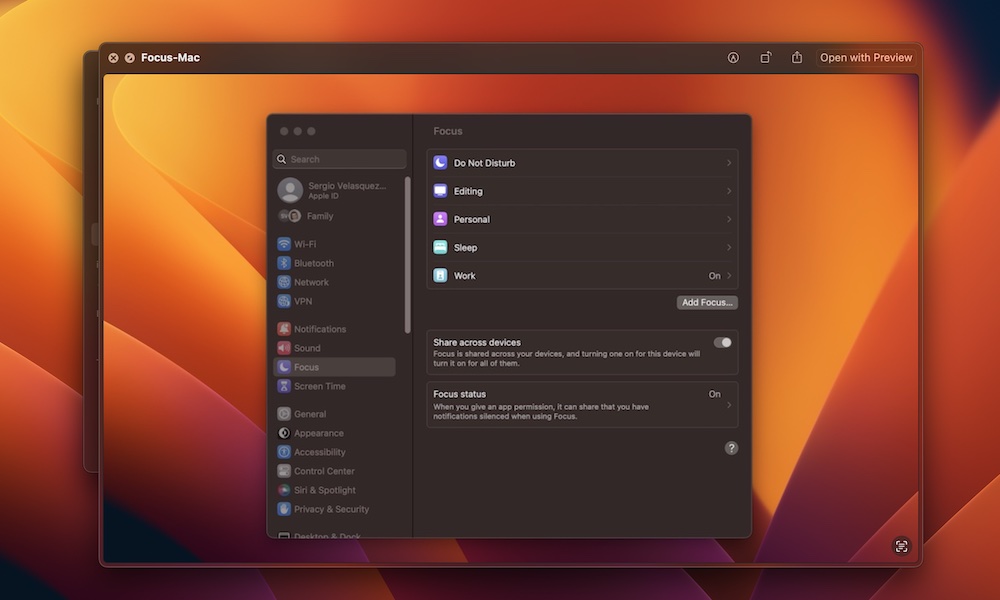Expand Focus status chevron
The height and width of the screenshot is (600, 1000).
[x=729, y=404]
